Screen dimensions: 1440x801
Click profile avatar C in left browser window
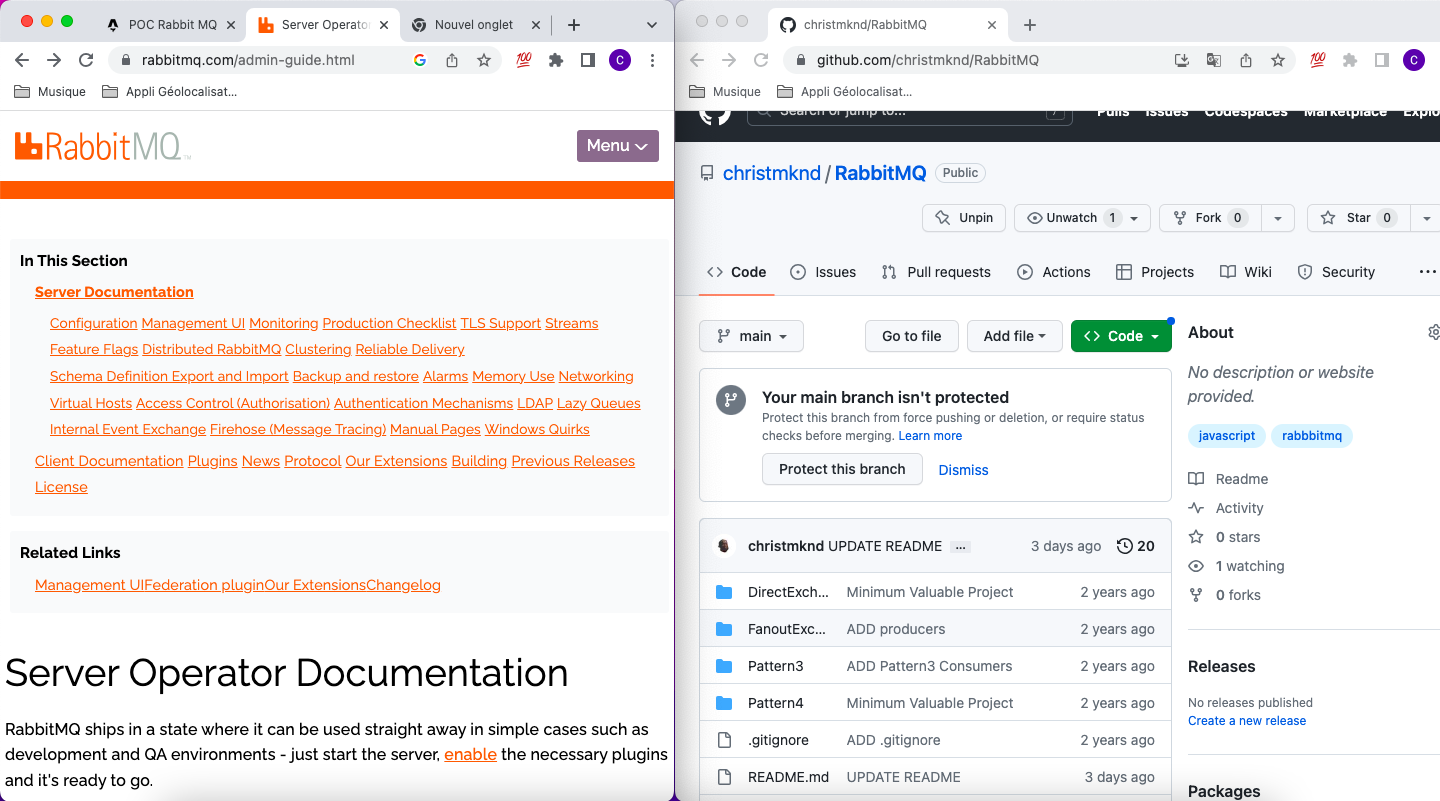[620, 60]
